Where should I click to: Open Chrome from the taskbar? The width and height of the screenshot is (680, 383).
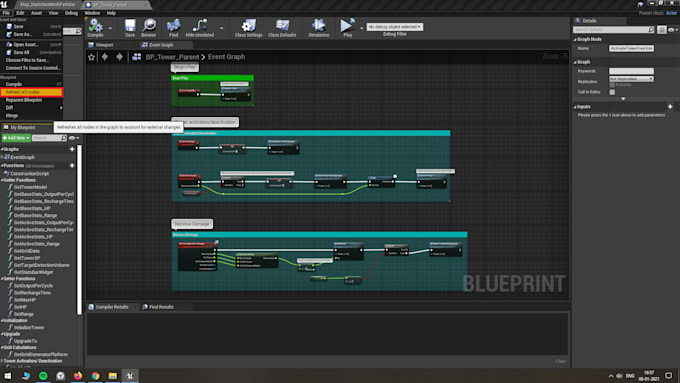coord(95,376)
